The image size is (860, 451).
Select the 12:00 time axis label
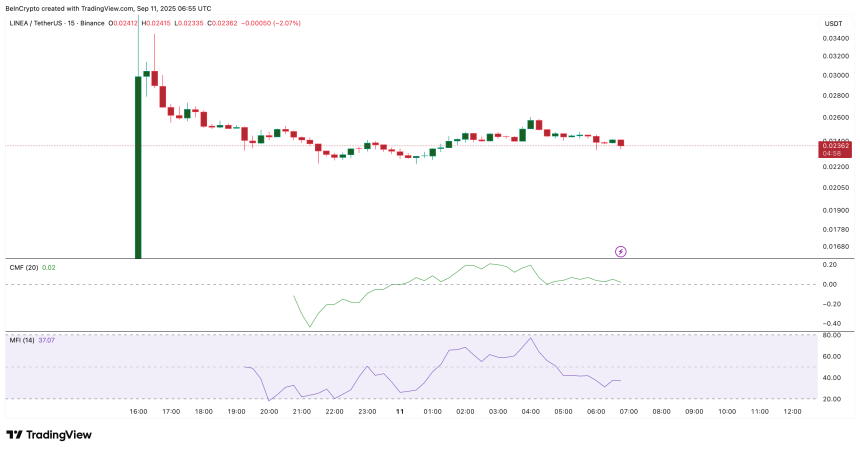(x=792, y=411)
